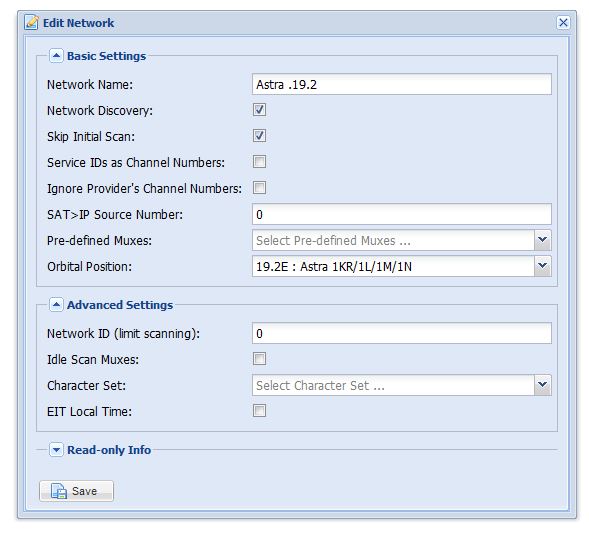589x534 pixels.
Task: Click the Edit Network pencil icon
Action: [31, 23]
